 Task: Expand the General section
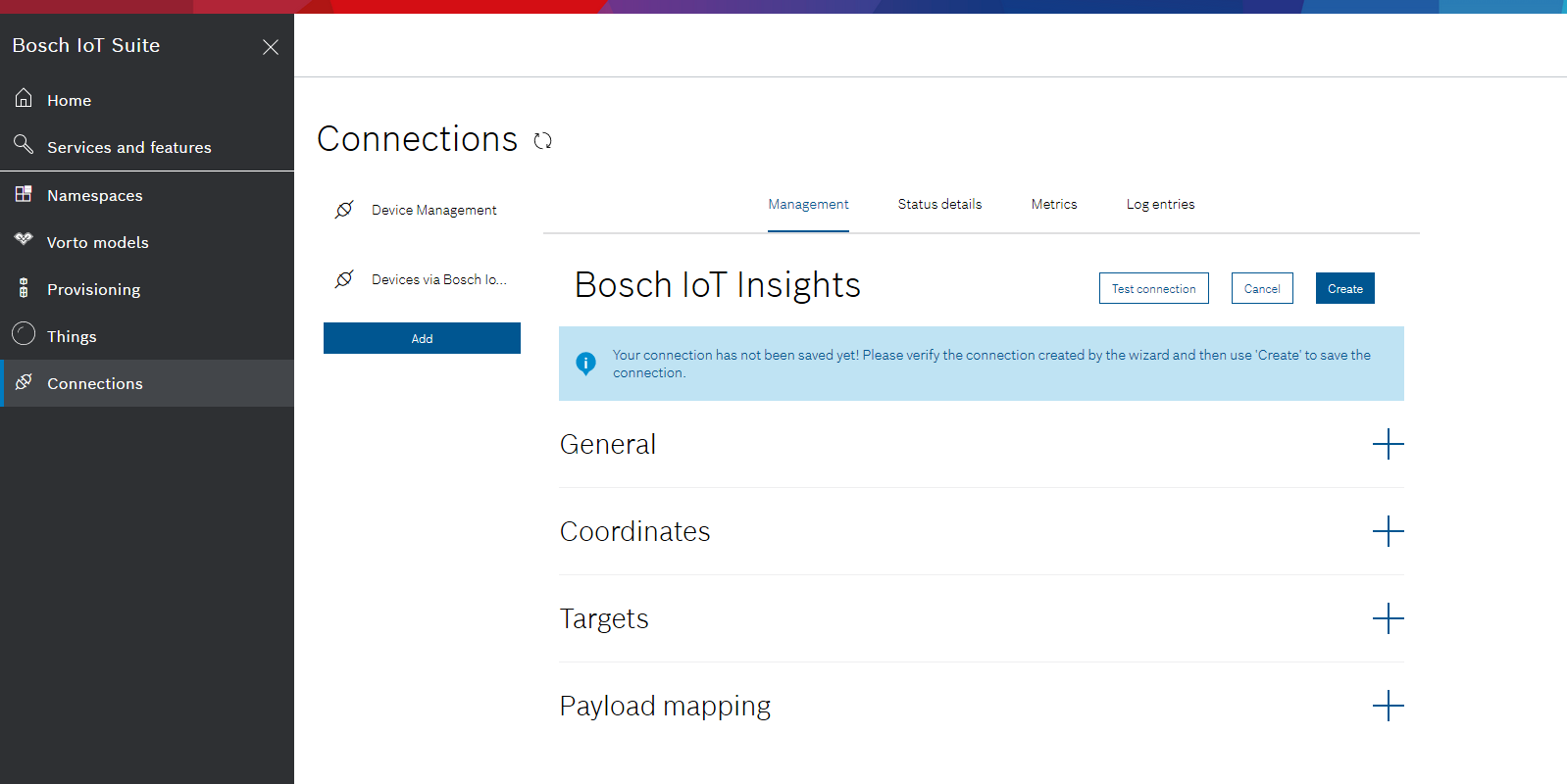point(1388,444)
